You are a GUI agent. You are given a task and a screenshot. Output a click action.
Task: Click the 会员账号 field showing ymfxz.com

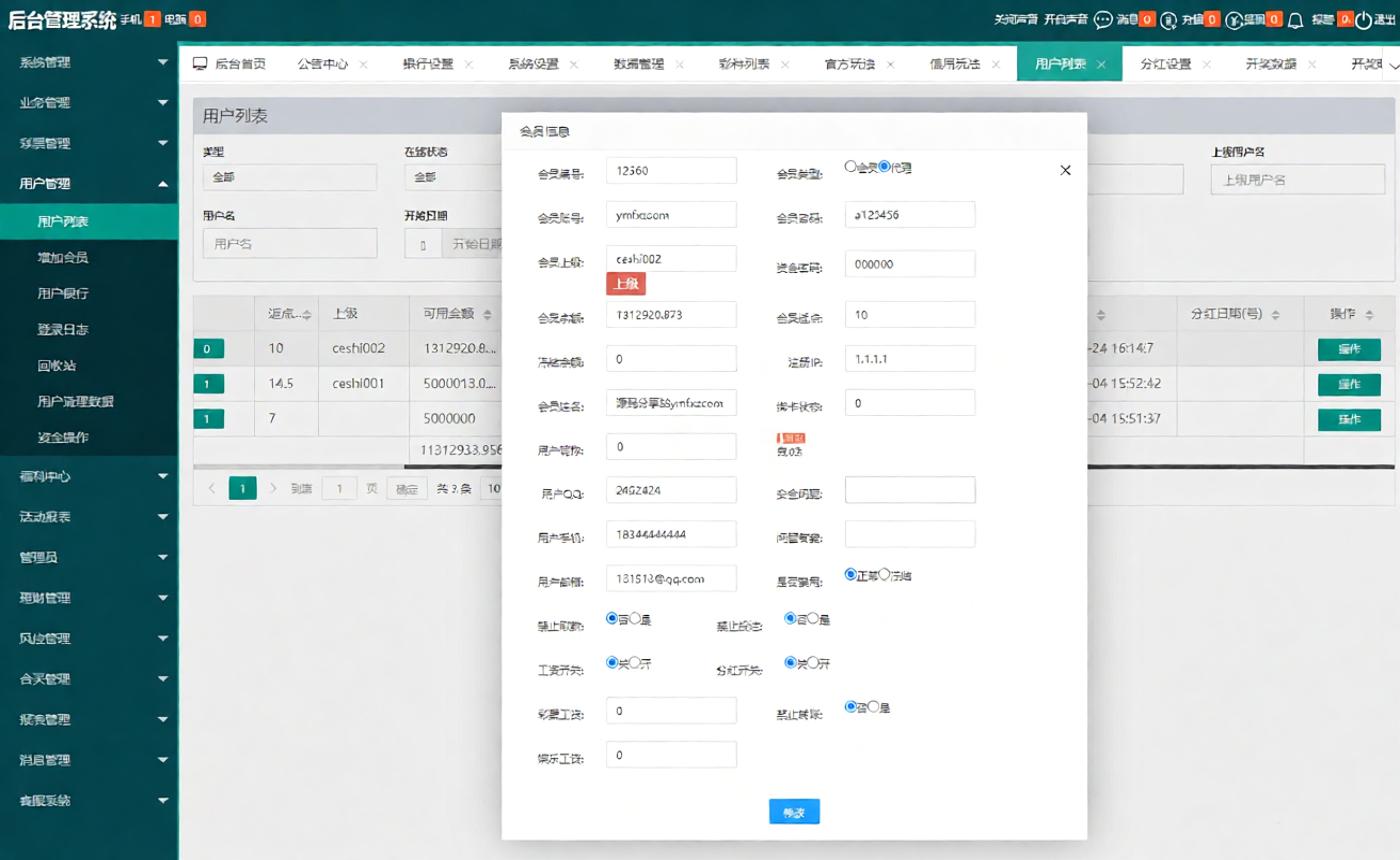671,214
